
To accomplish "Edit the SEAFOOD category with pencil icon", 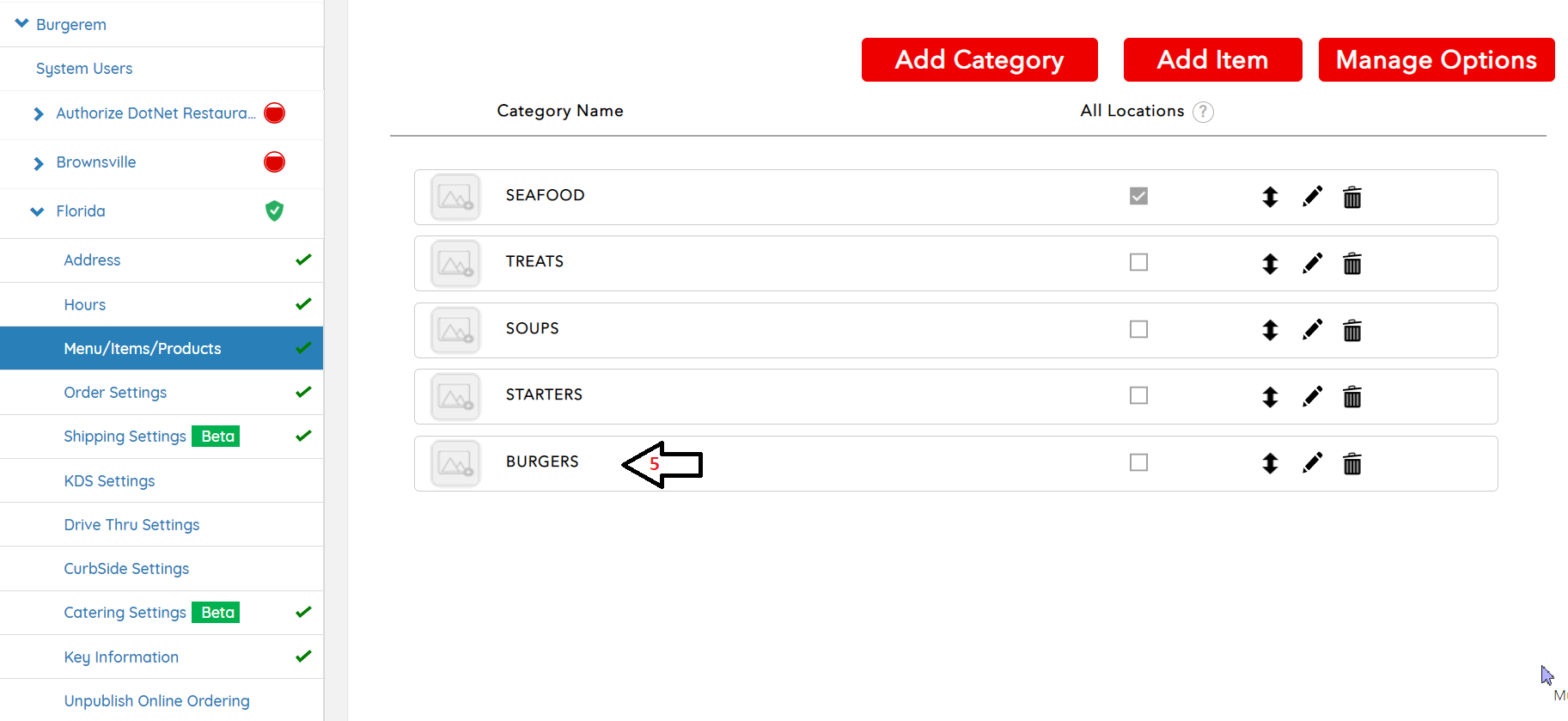I will tap(1312, 197).
